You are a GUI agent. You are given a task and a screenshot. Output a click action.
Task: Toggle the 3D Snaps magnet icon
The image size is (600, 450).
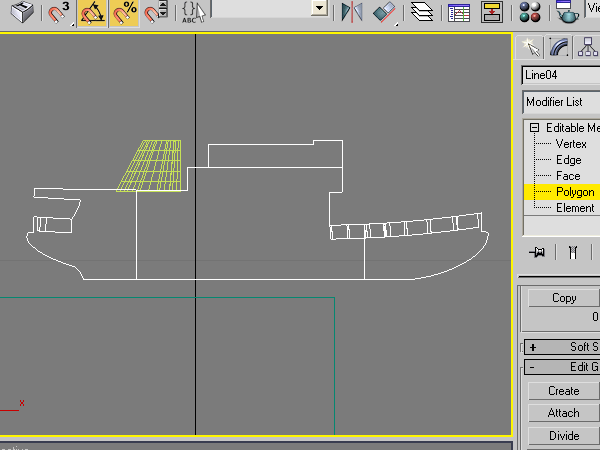coord(59,13)
